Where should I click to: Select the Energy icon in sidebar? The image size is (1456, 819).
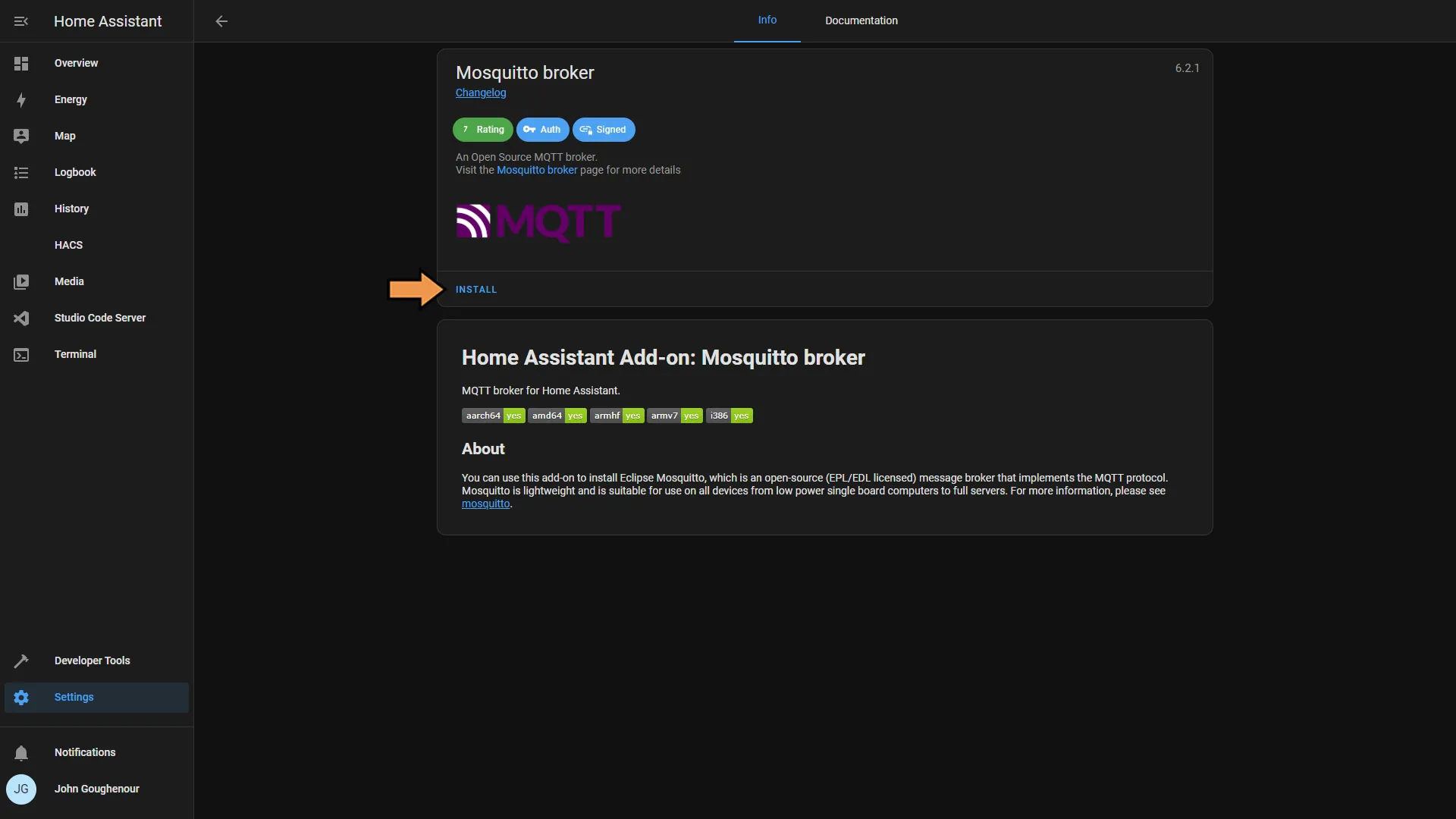tap(21, 100)
